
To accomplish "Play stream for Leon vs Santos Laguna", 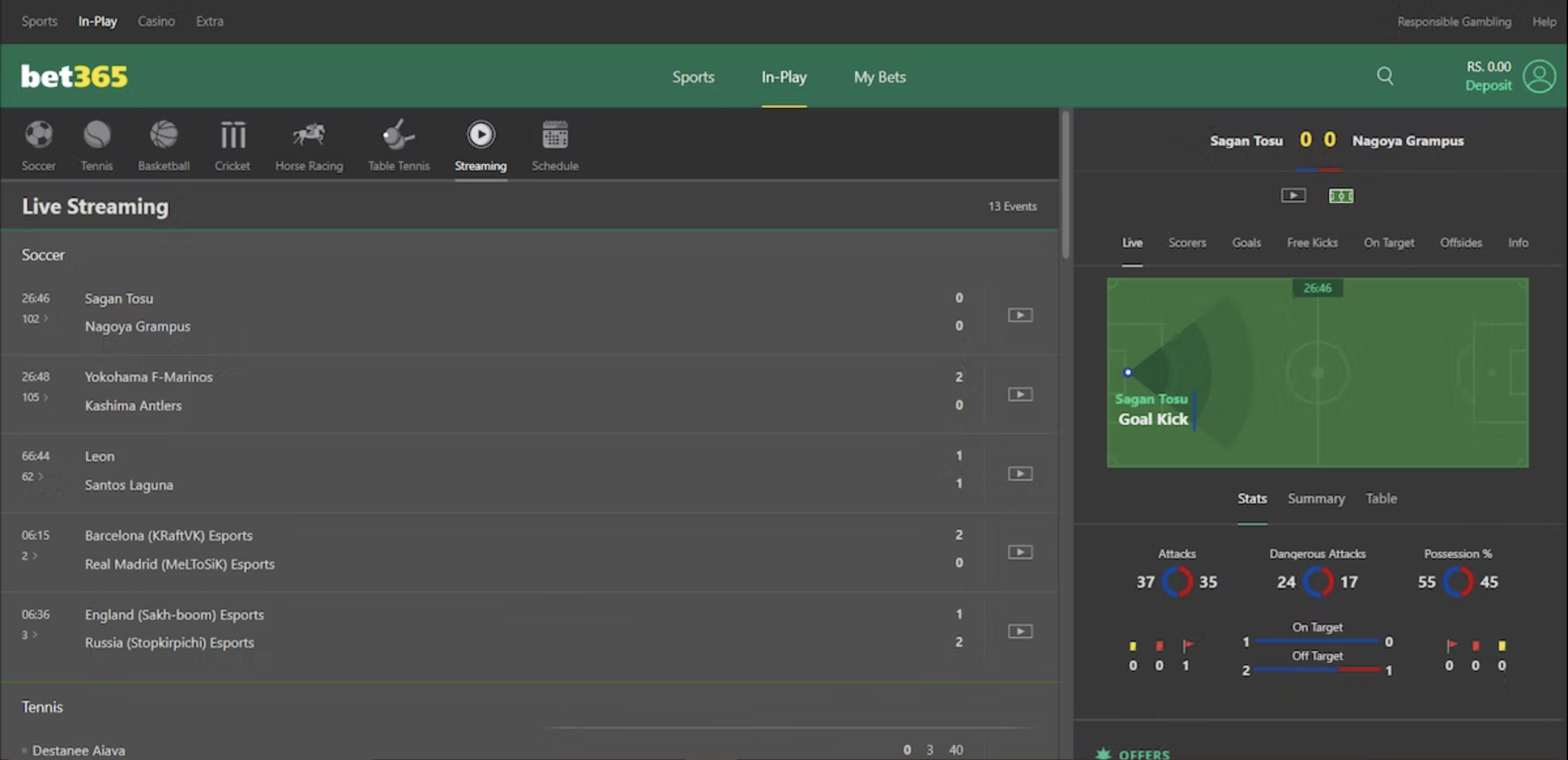I will [1020, 473].
